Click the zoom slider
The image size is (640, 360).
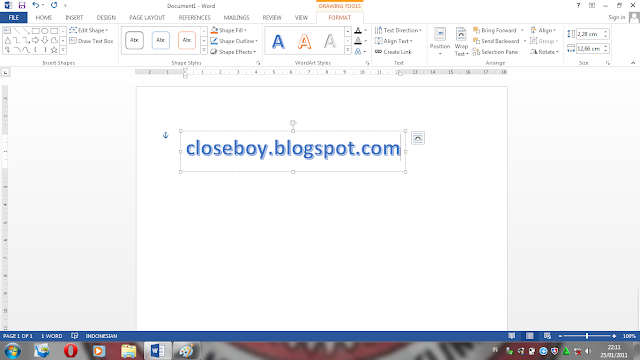(587, 336)
